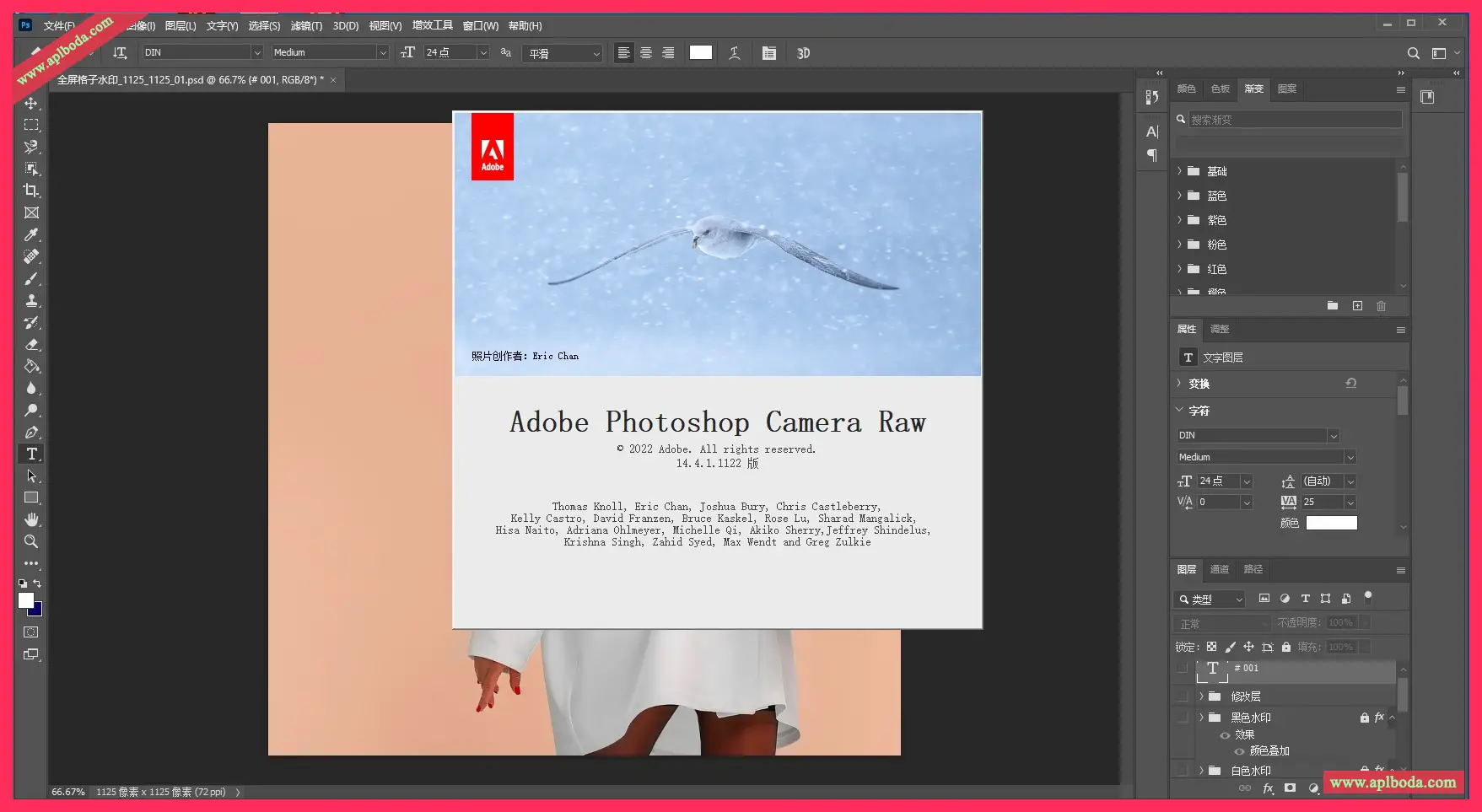Click the text color swatch in options bar
1482x812 pixels.
point(701,53)
